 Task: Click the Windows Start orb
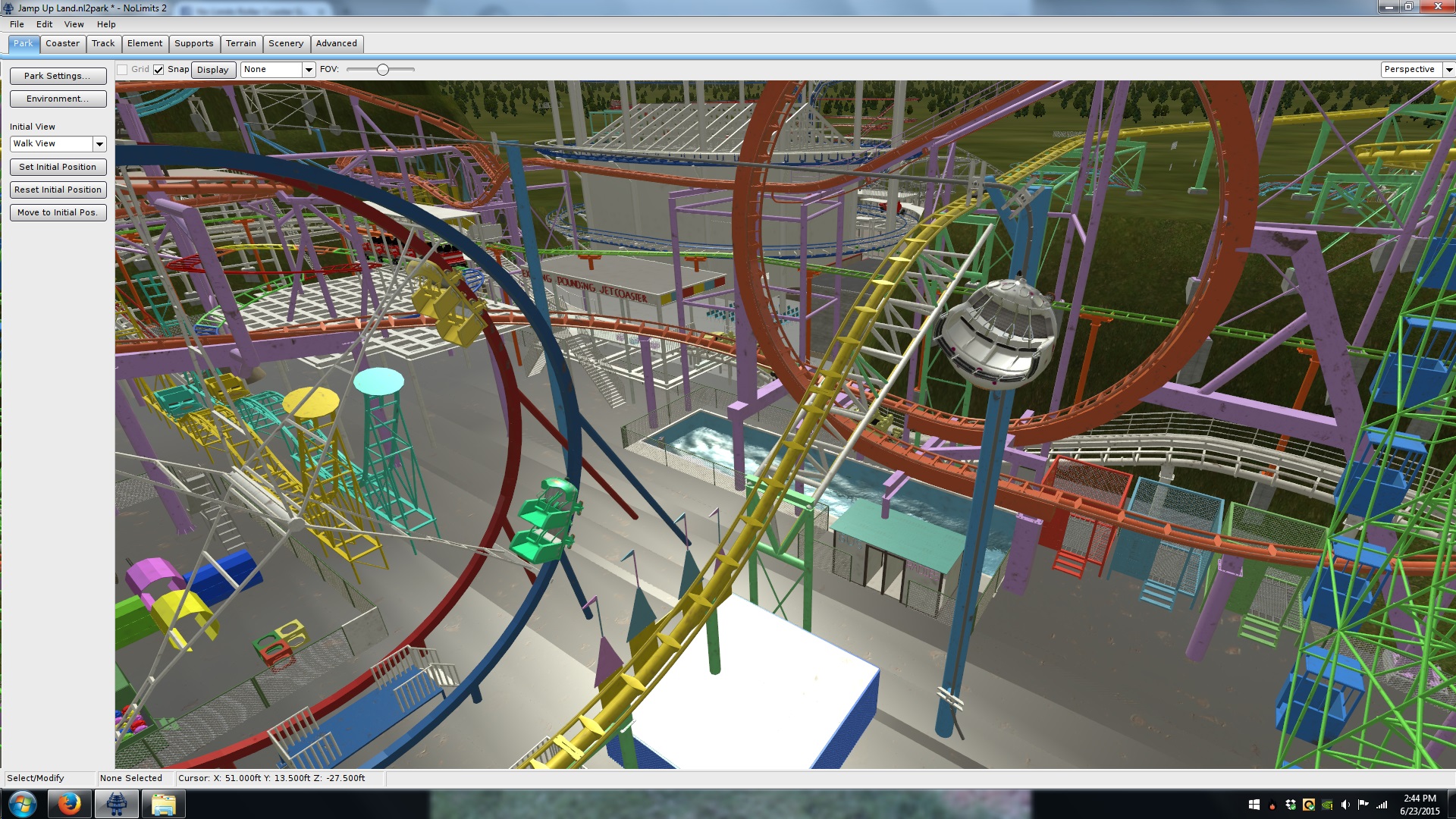(22, 804)
